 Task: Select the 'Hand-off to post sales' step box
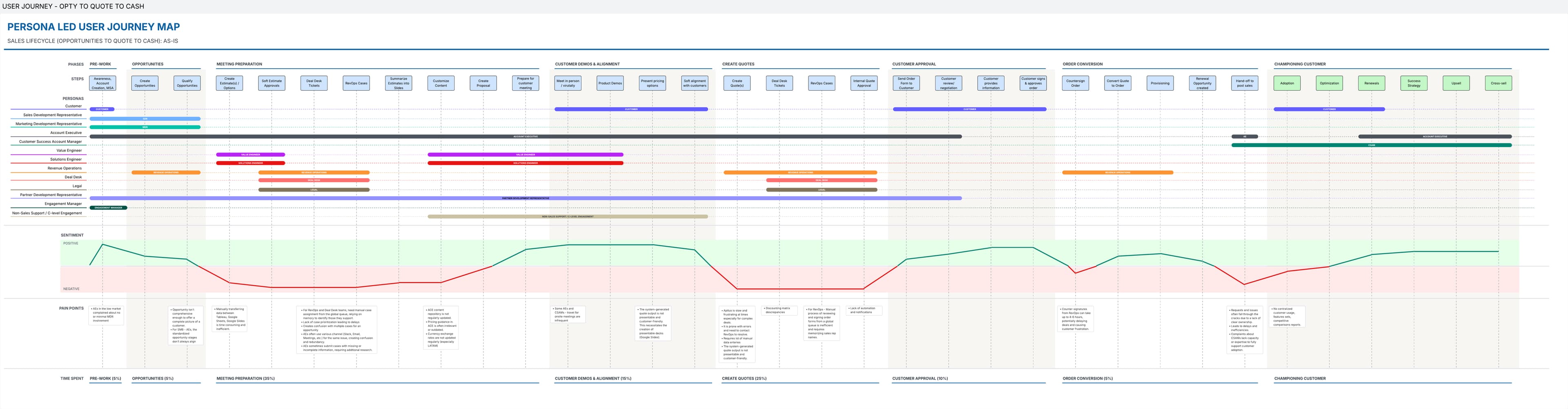click(1245, 83)
